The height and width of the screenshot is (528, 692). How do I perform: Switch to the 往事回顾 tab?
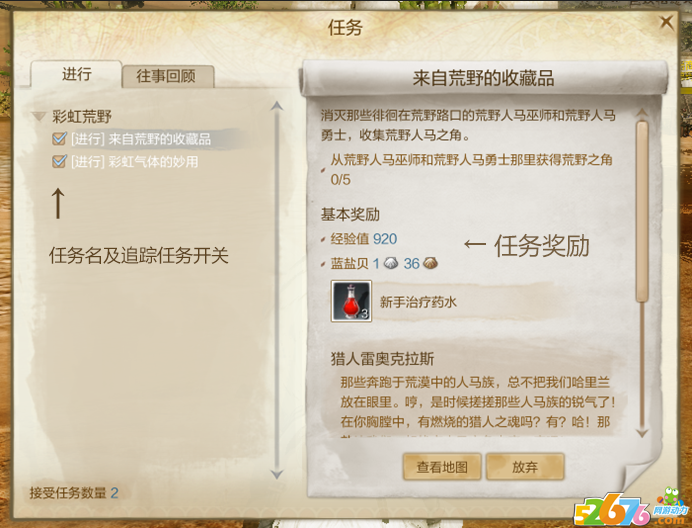click(168, 76)
